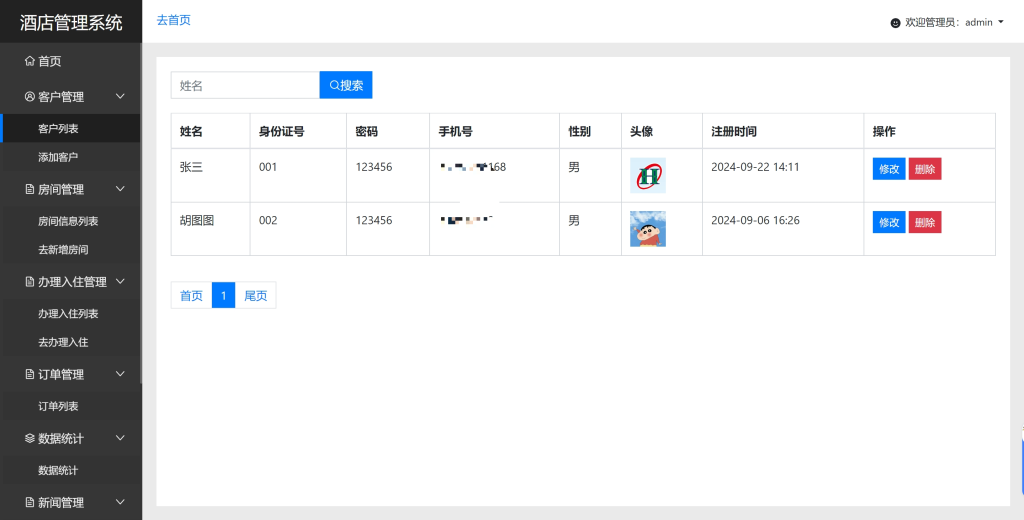The image size is (1024, 520).
Task: Collapse the 数据统计 chevron
Action: point(120,438)
